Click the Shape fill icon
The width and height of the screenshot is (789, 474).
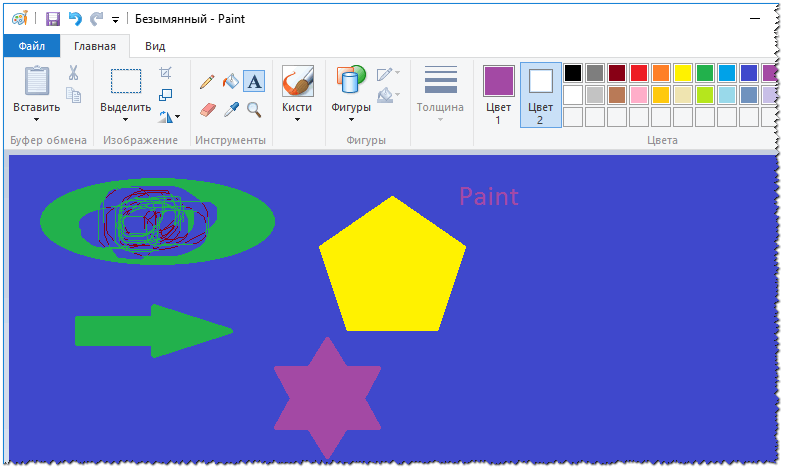coord(385,95)
